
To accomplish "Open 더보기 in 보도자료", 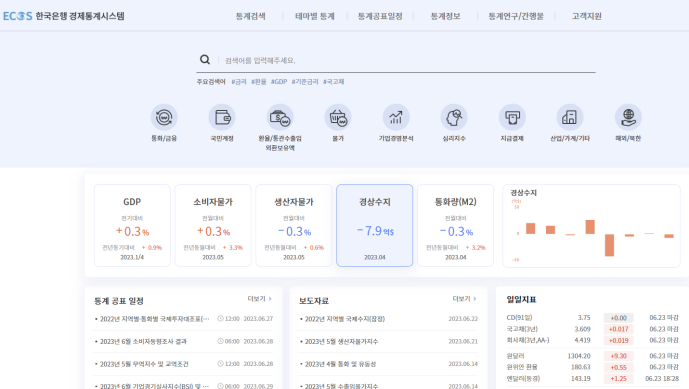I will [464, 299].
